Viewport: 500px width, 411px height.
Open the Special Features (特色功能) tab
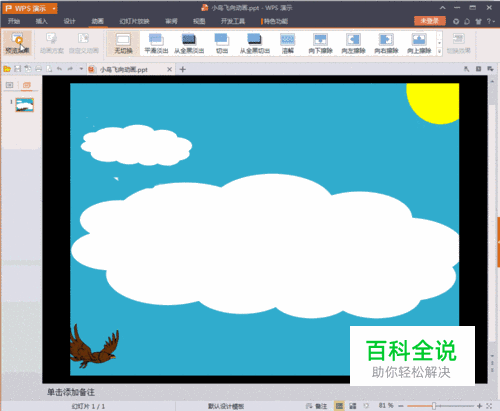[275, 21]
